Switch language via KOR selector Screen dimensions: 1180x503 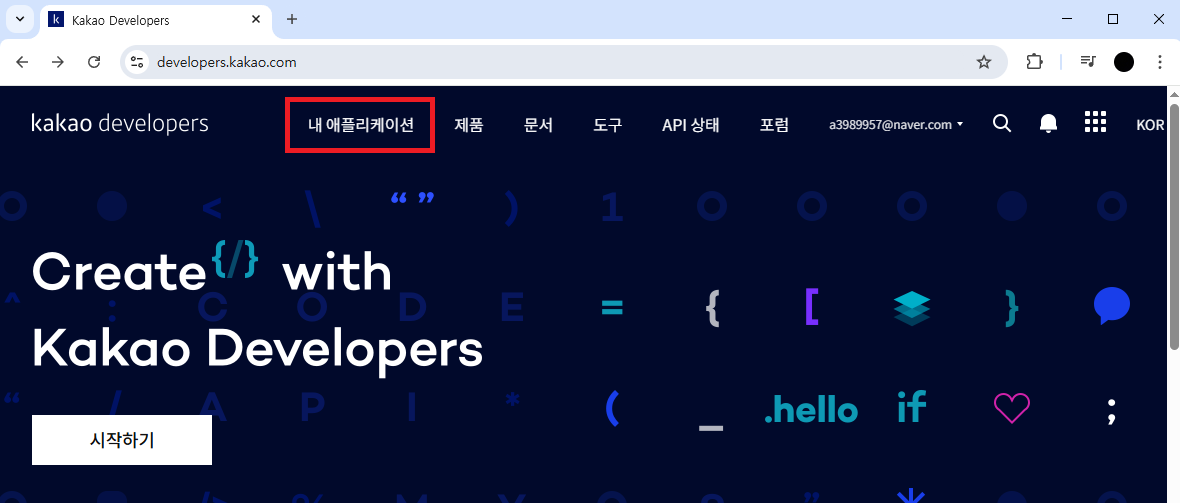point(1150,125)
